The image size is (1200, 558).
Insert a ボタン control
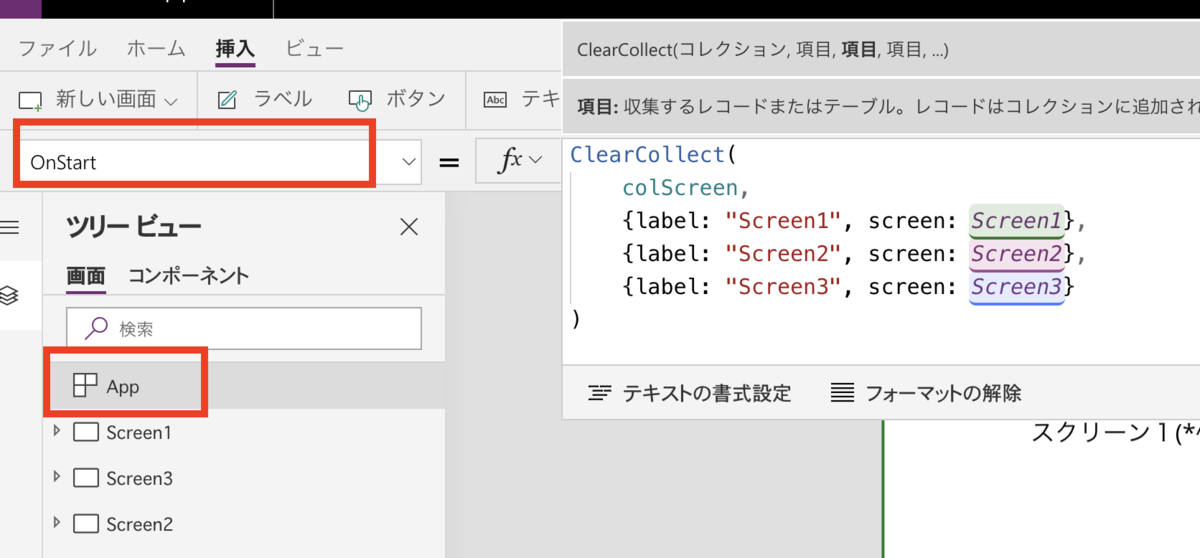(x=396, y=99)
